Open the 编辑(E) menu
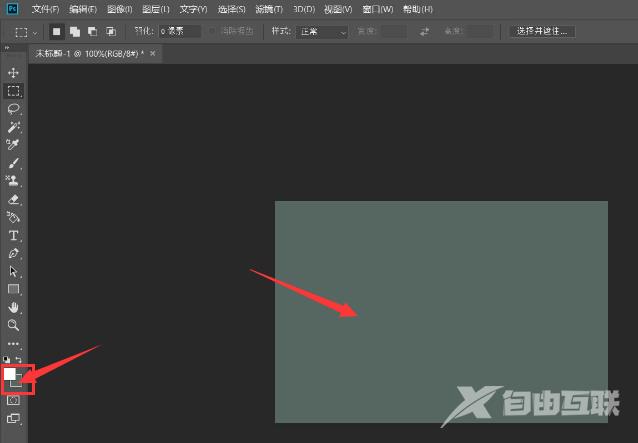Viewport: 638px width, 443px height. (83, 9)
